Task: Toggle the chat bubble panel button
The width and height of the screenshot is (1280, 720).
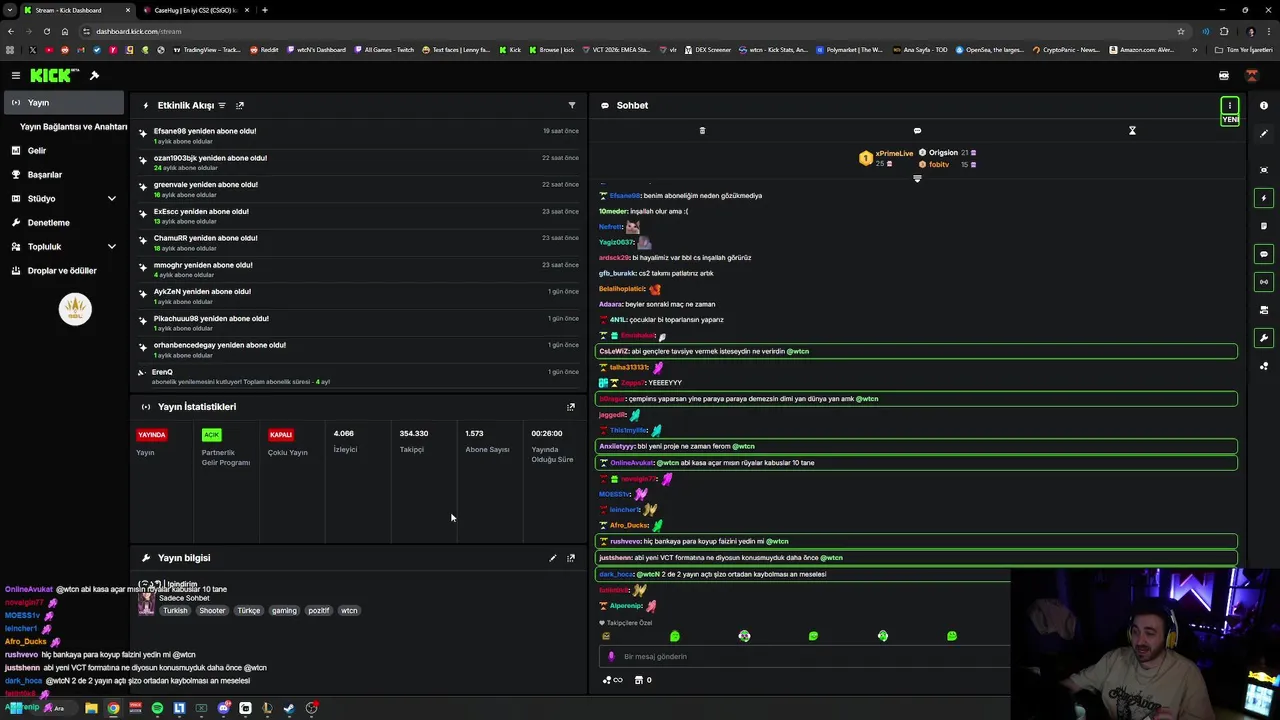Action: (x=1264, y=254)
